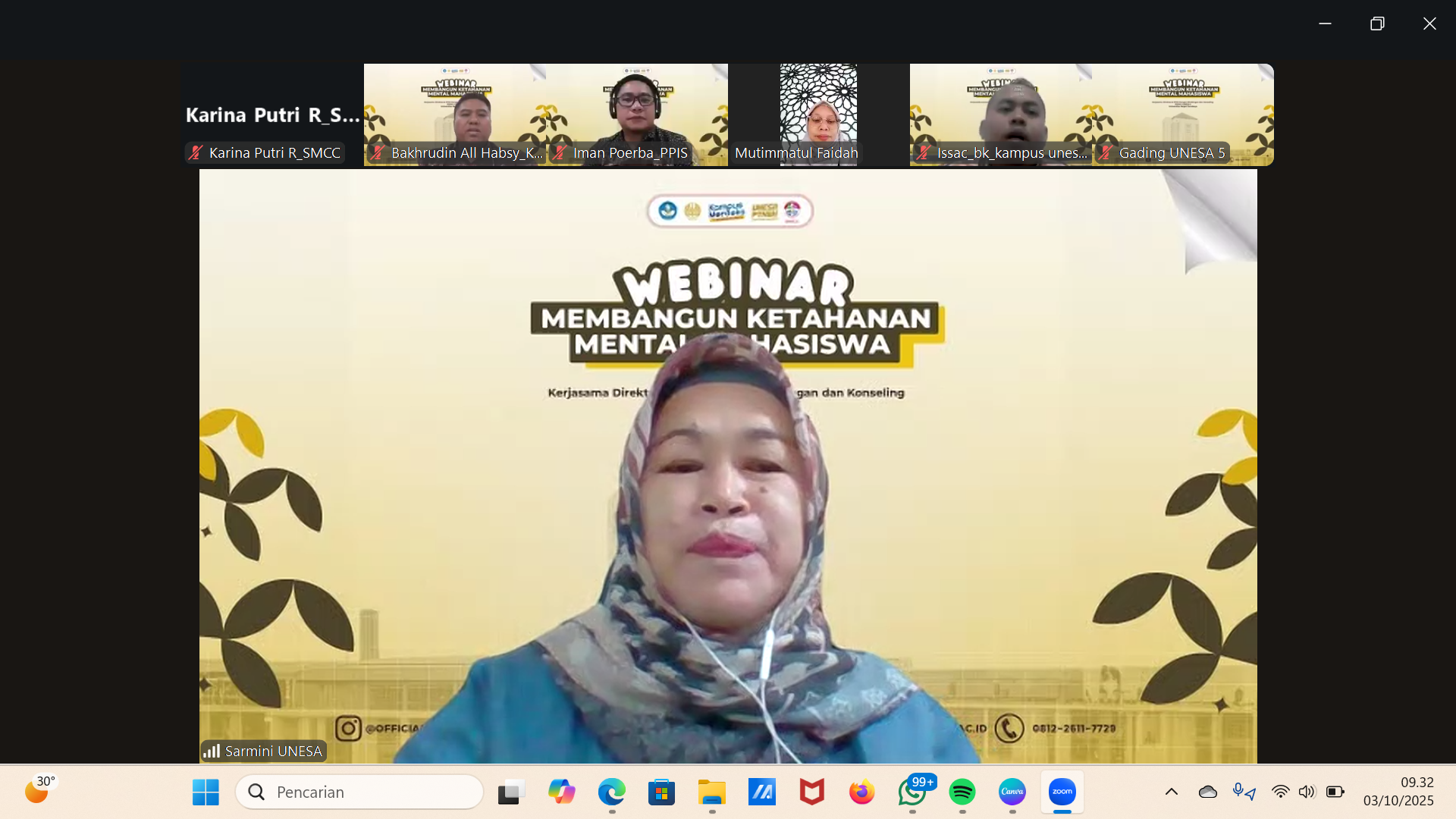The width and height of the screenshot is (1456, 819).
Task: Expand the hidden system tray icons
Action: (1172, 792)
